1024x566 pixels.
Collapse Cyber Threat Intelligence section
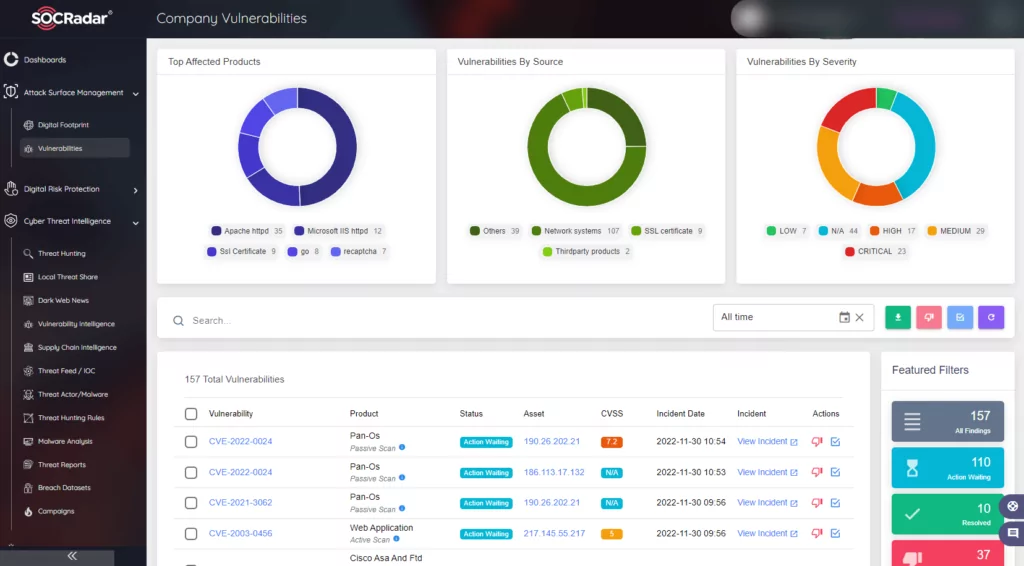click(136, 222)
